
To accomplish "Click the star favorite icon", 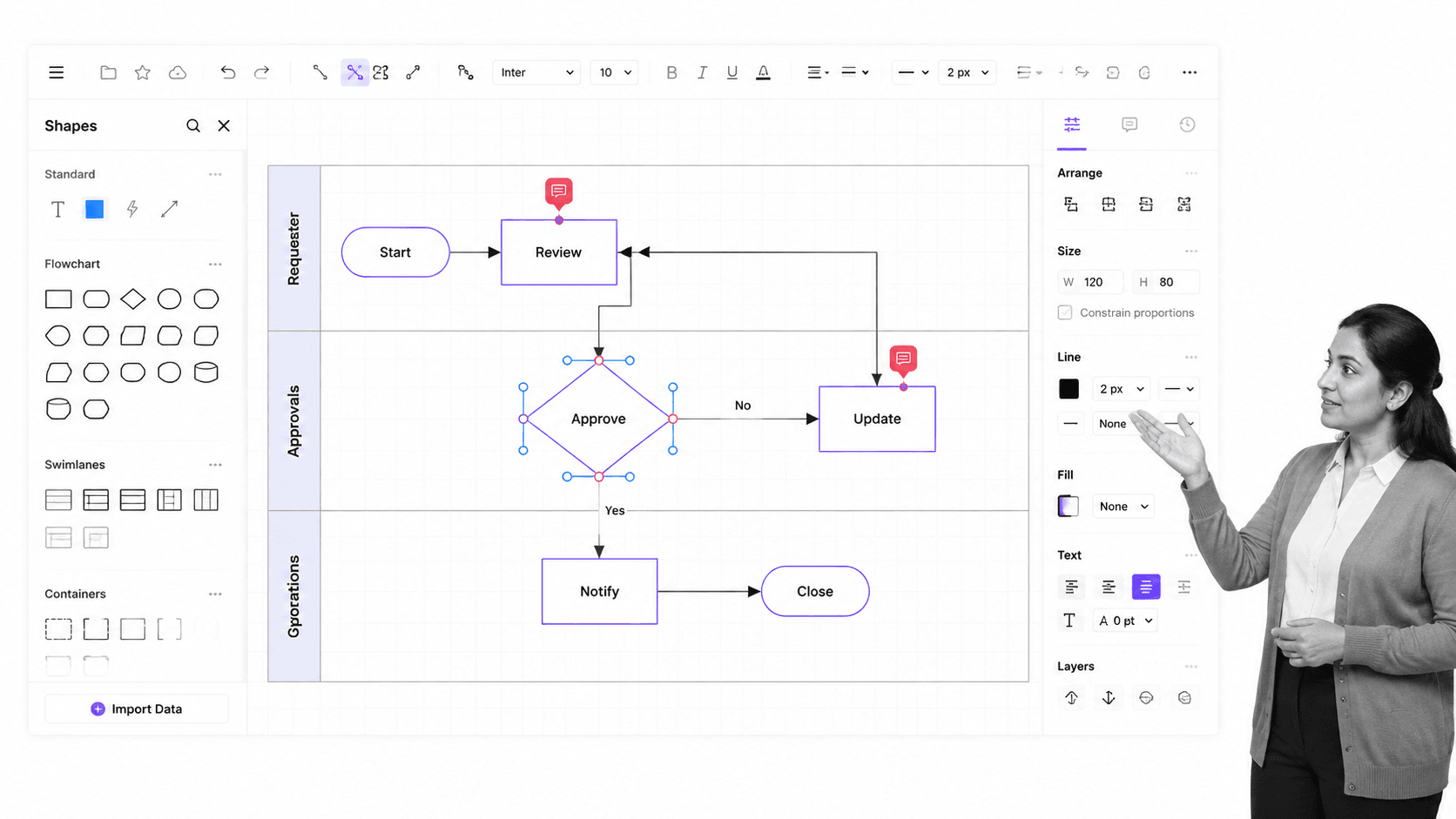I will 143,72.
